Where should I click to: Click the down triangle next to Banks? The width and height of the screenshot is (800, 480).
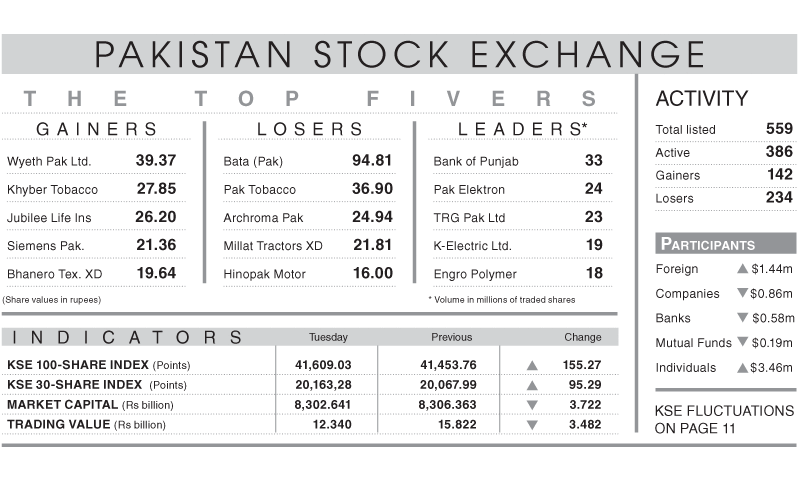742,317
